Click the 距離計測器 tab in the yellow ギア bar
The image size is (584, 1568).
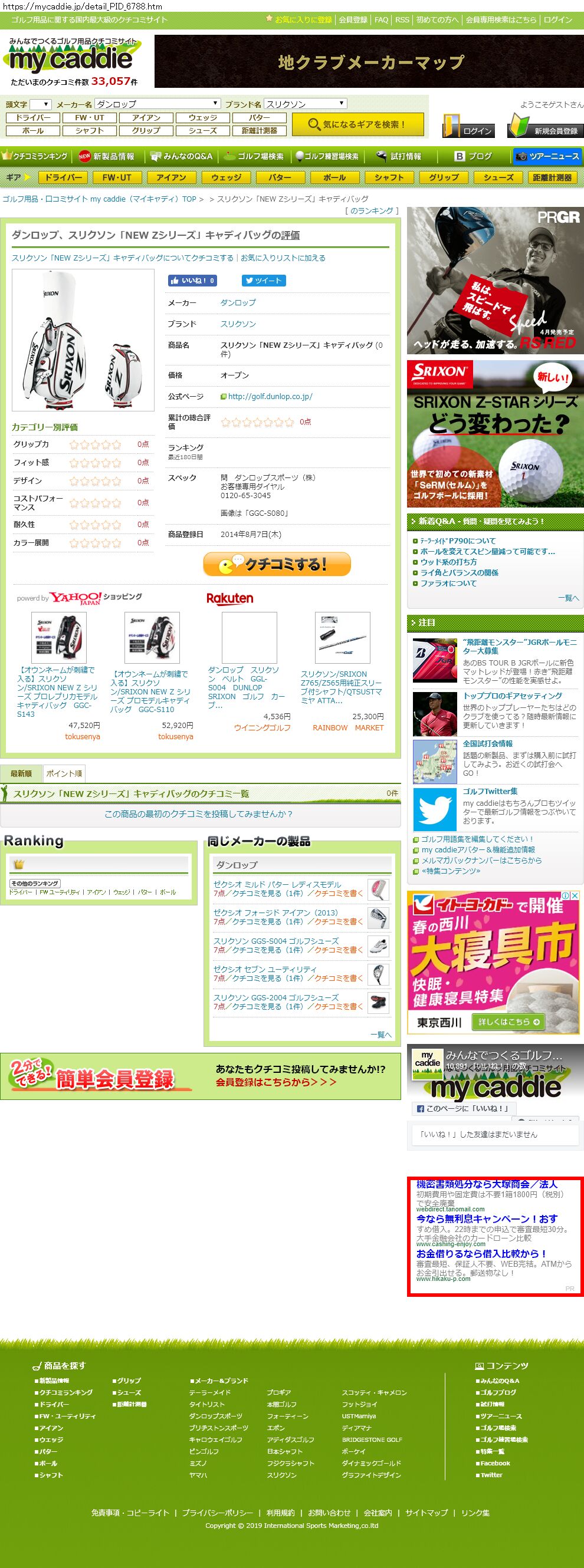[552, 177]
